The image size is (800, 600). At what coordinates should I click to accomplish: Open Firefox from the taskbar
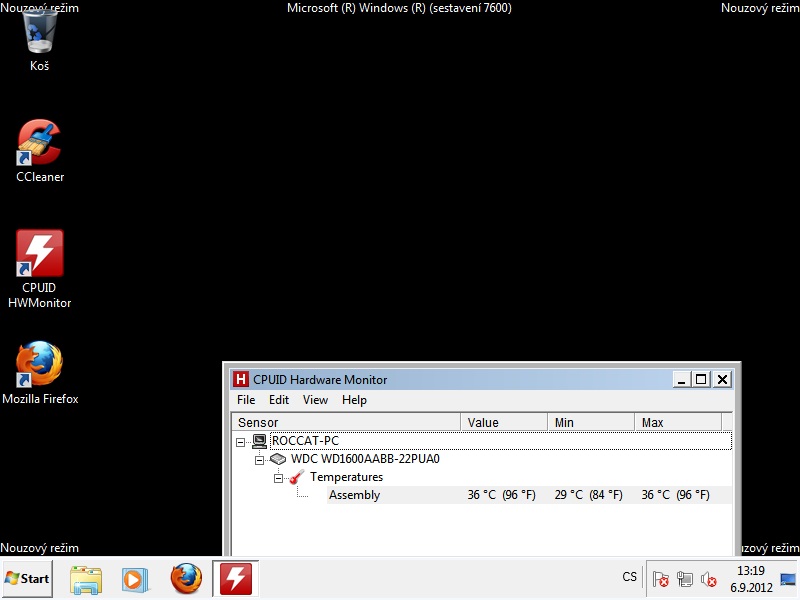[186, 579]
